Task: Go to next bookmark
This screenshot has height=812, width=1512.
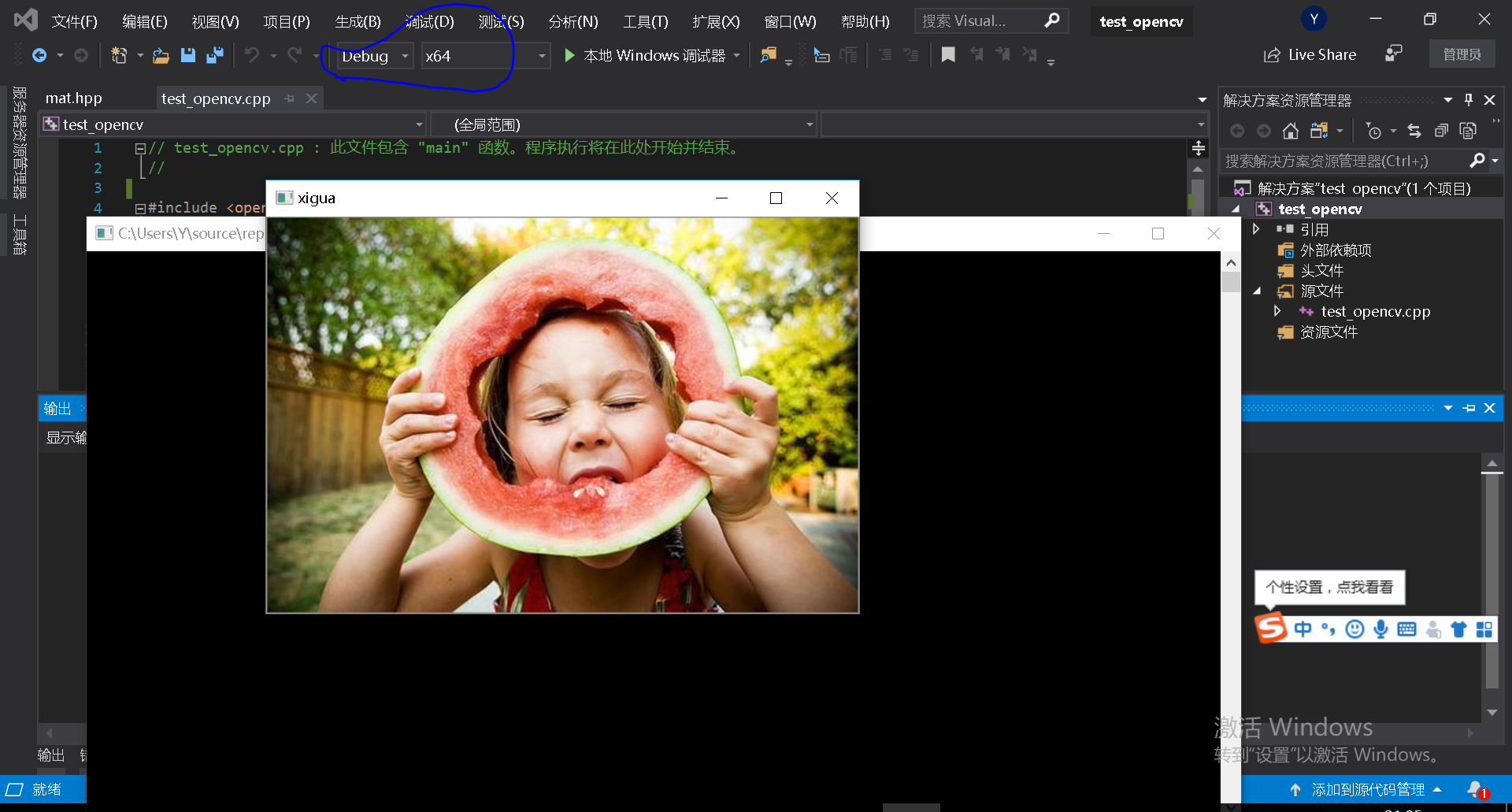Action: pos(1003,55)
